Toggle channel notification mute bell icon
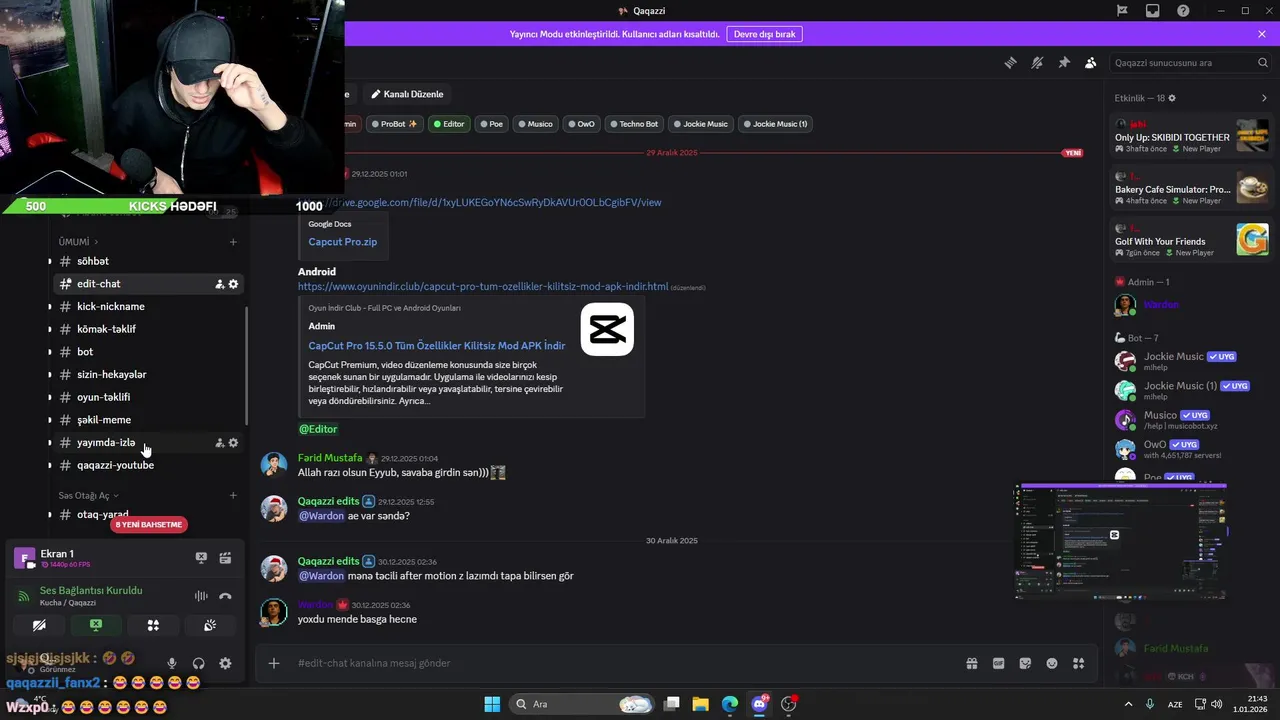 1037,62
